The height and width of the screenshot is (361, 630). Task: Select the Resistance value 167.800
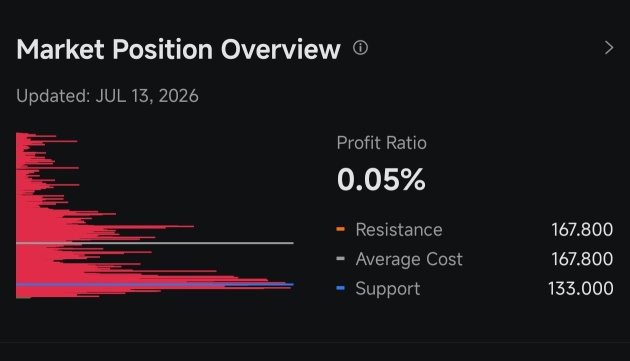[x=582, y=230]
